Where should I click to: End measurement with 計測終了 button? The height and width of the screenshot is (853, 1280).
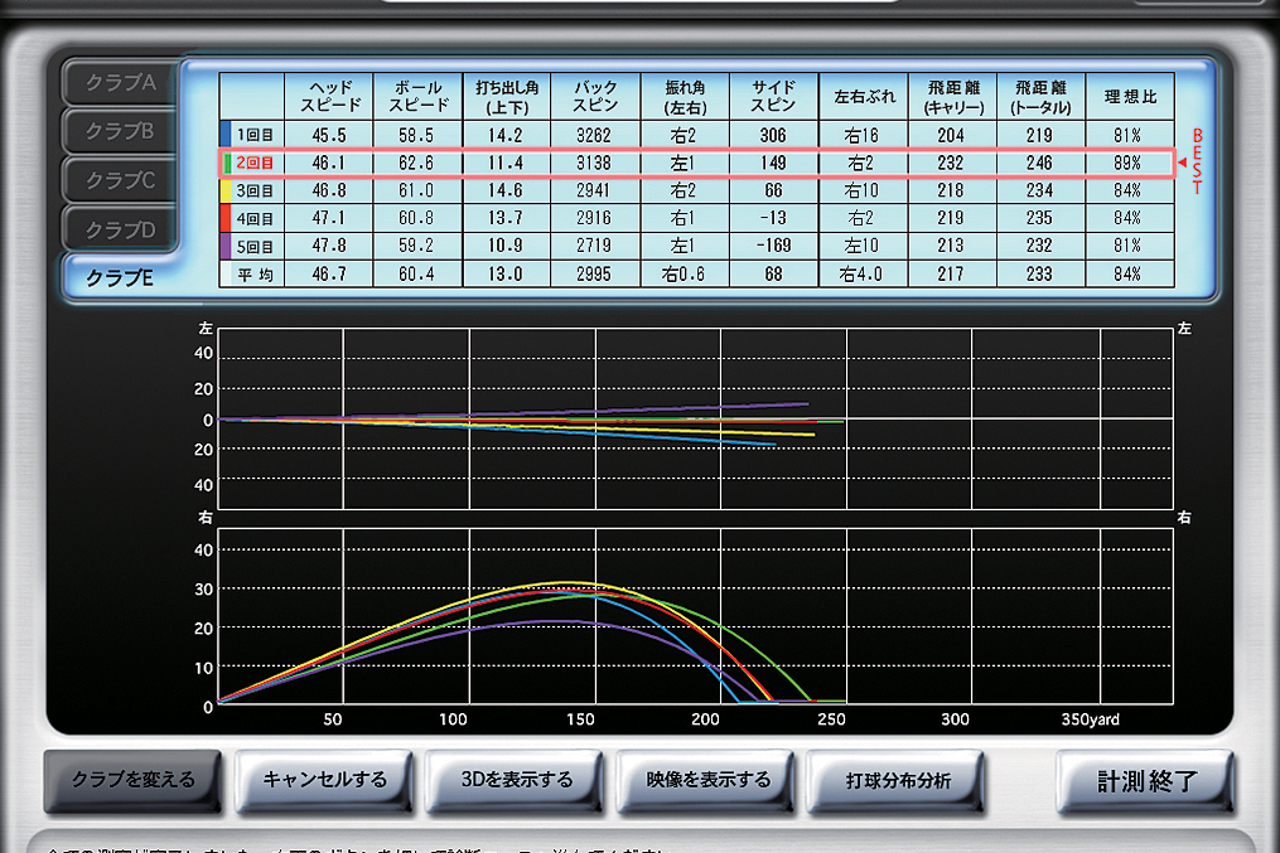(1146, 780)
